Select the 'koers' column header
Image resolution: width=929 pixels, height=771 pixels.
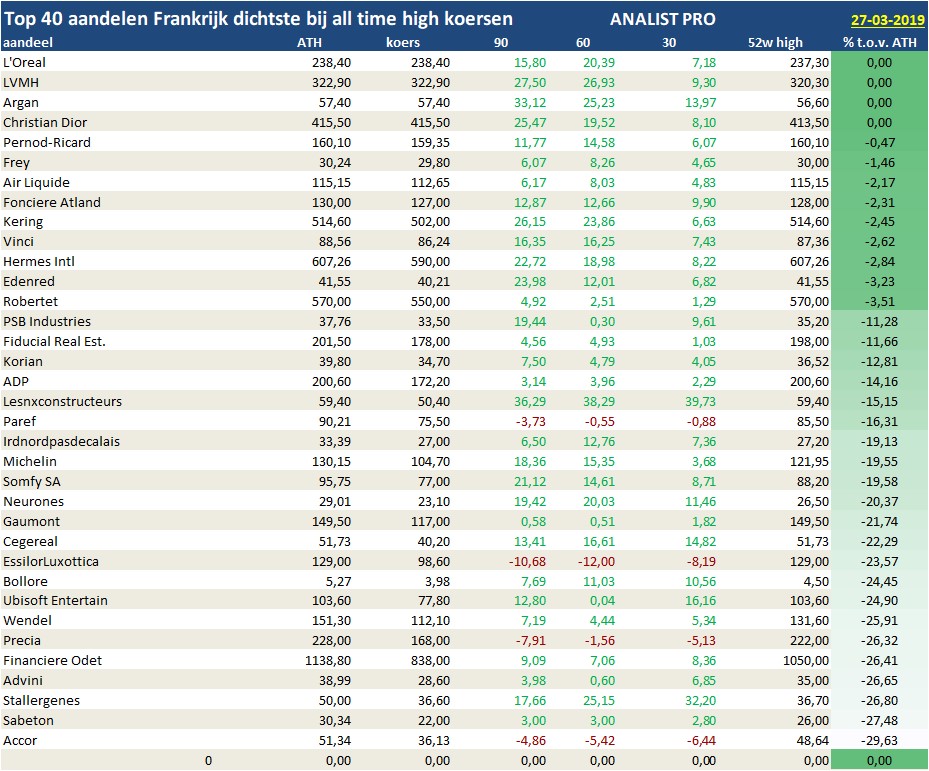coord(403,42)
